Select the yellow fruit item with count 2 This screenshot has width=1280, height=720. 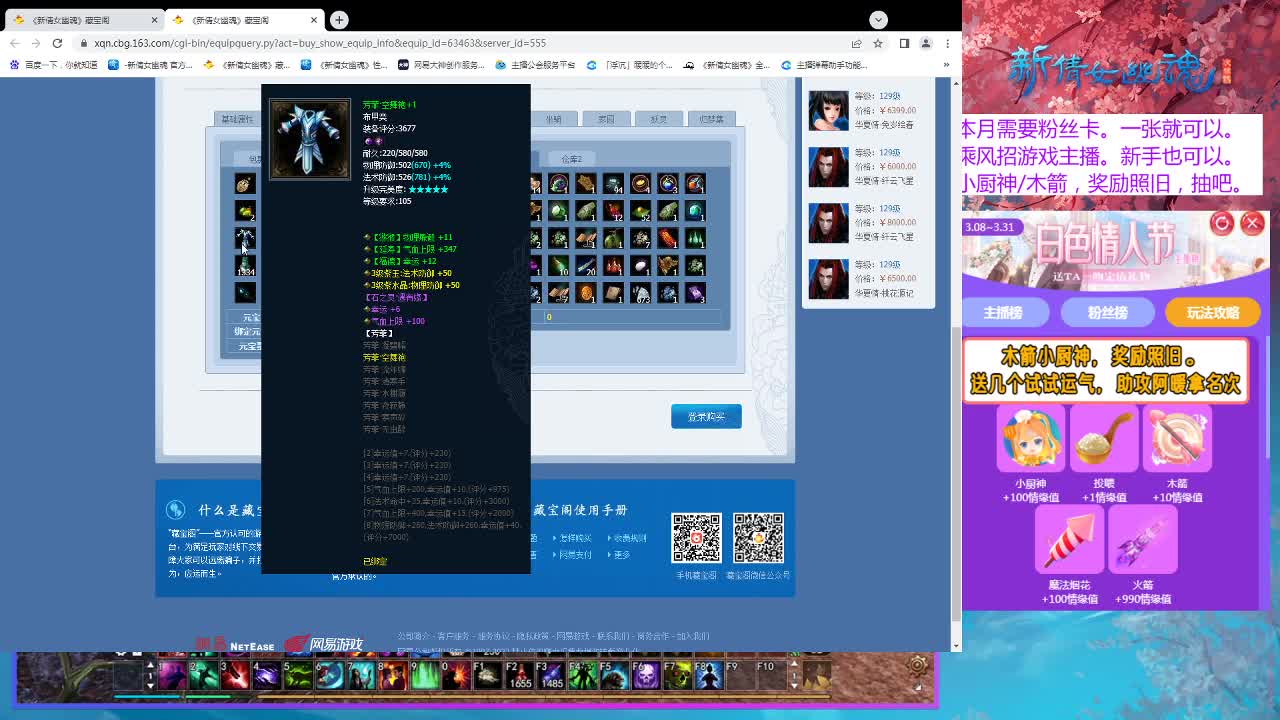(x=245, y=211)
